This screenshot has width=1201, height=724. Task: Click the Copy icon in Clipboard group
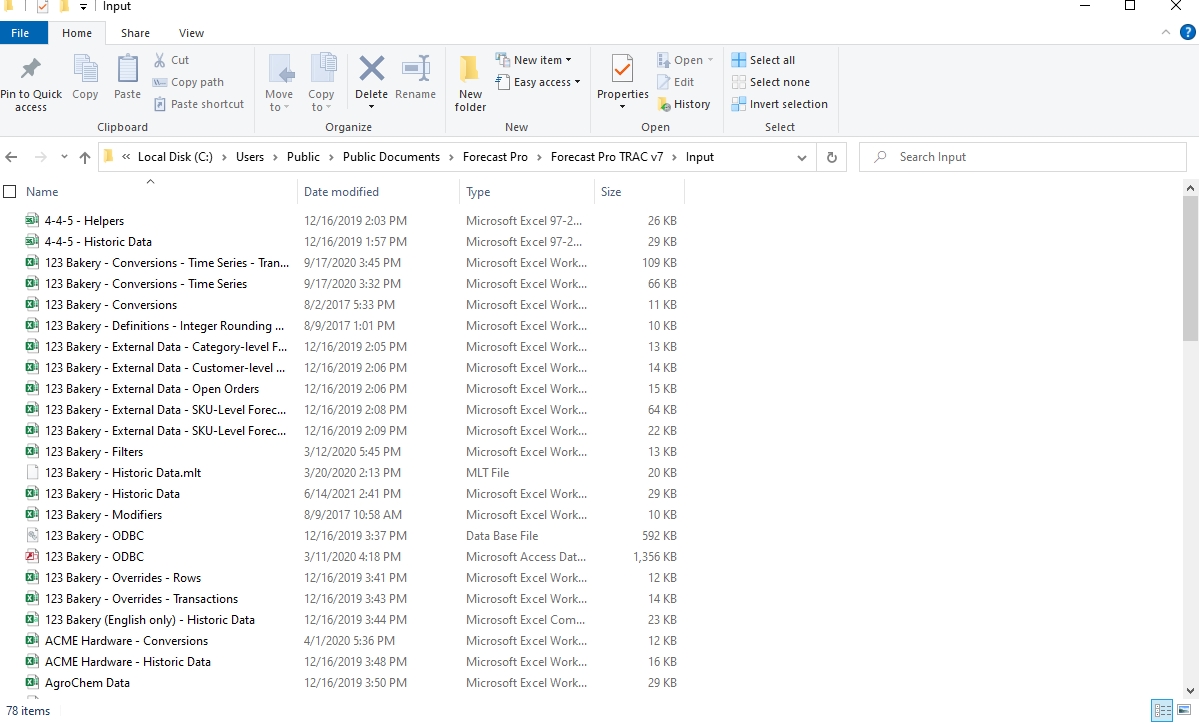point(85,69)
